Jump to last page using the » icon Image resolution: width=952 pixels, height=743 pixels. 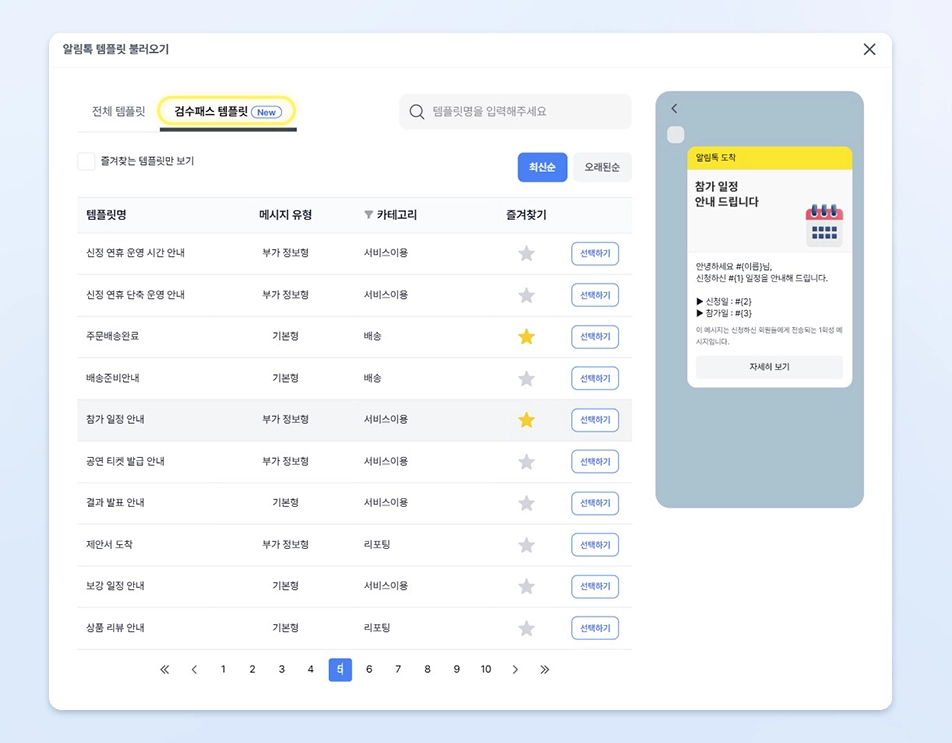click(x=545, y=670)
